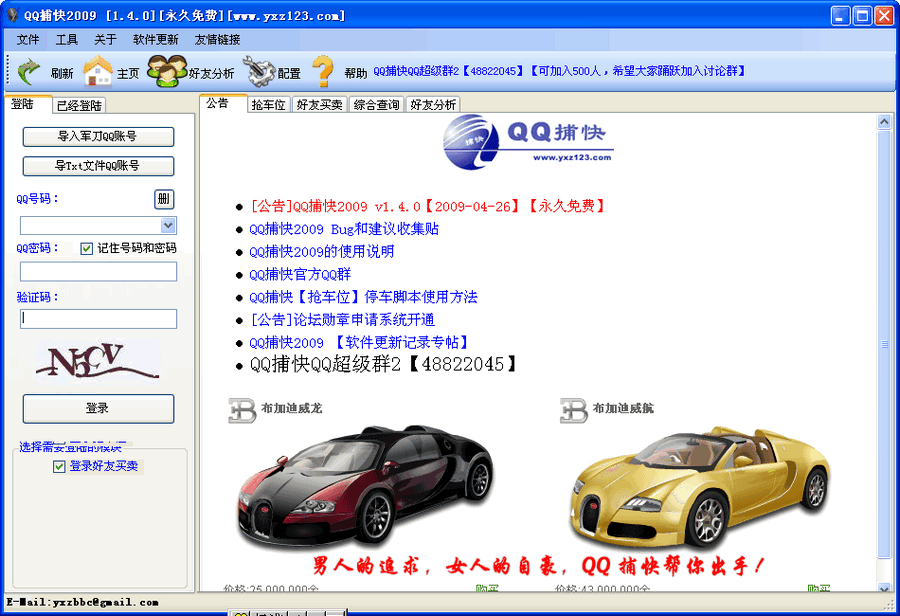Viewport: 900px width, 616px height.
Task: Open the QQ捕快2009 v1.4.0 announcement link
Action: 428,207
